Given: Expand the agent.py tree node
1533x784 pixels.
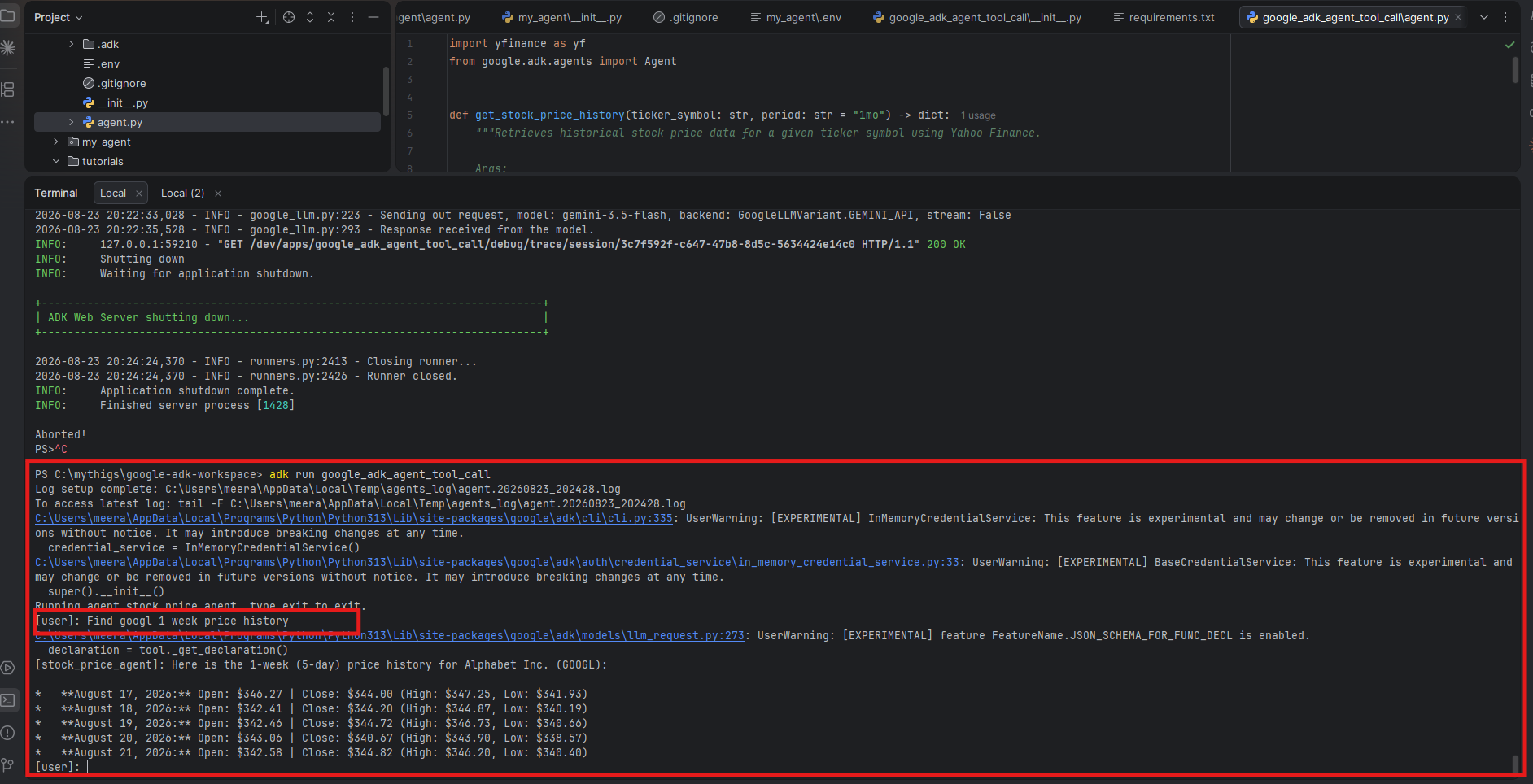Looking at the screenshot, I should pyautogui.click(x=72, y=122).
